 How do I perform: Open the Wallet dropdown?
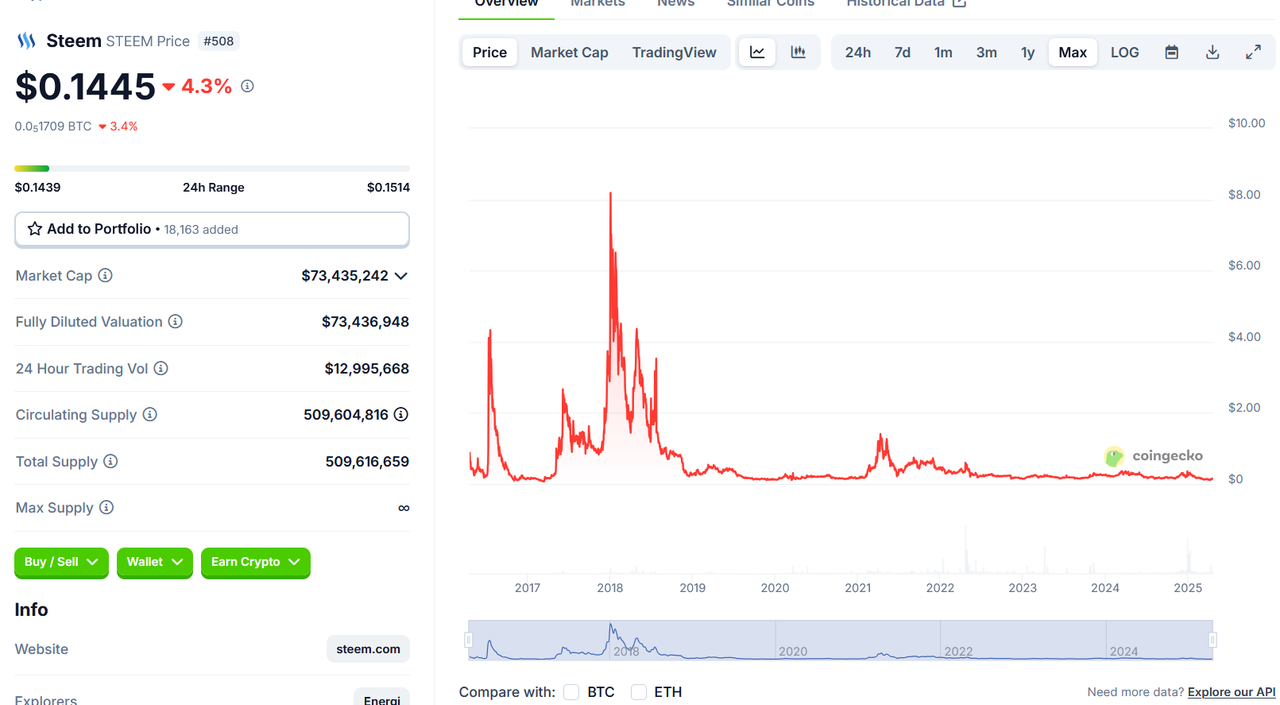pyautogui.click(x=154, y=562)
